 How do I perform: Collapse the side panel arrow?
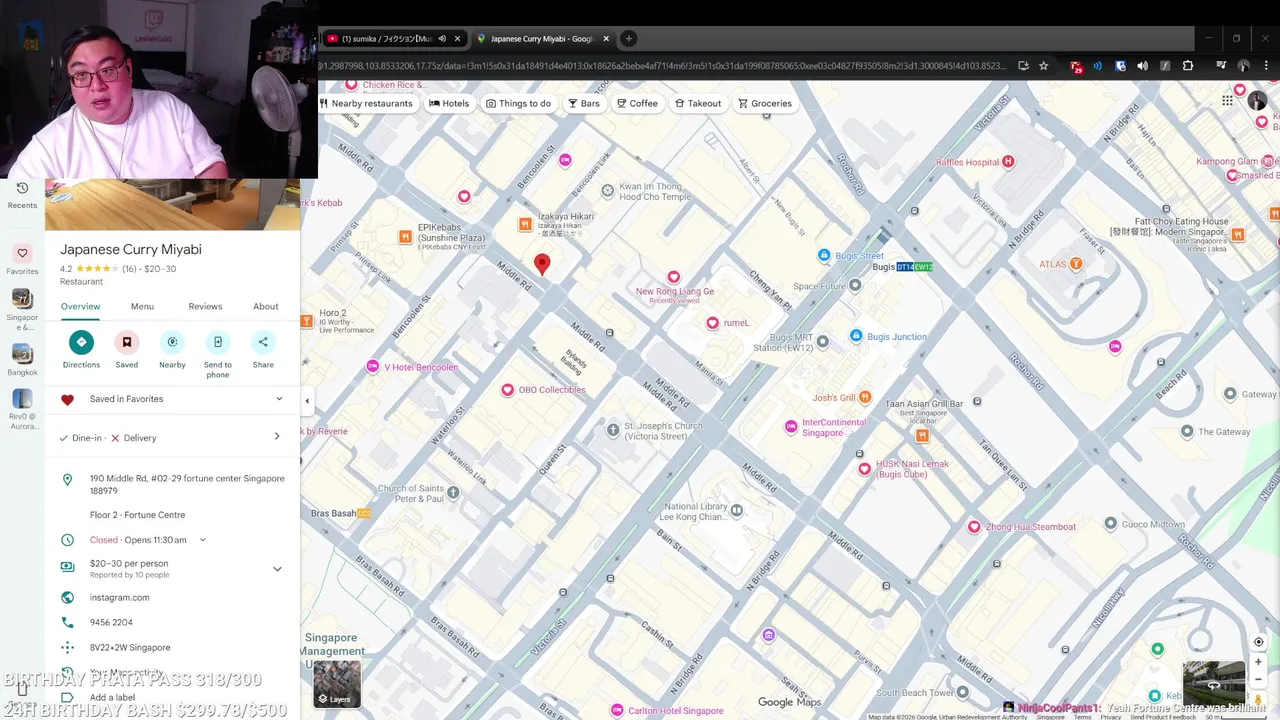point(307,401)
